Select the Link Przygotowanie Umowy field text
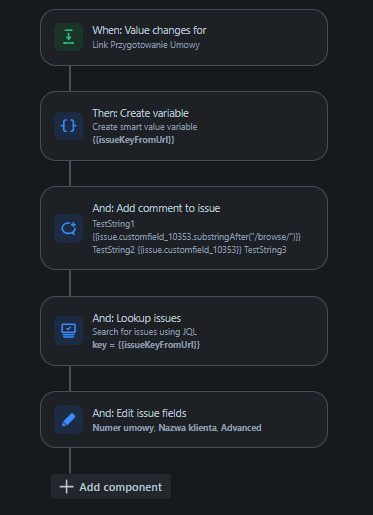Image resolution: width=373 pixels, height=515 pixels. (146, 45)
